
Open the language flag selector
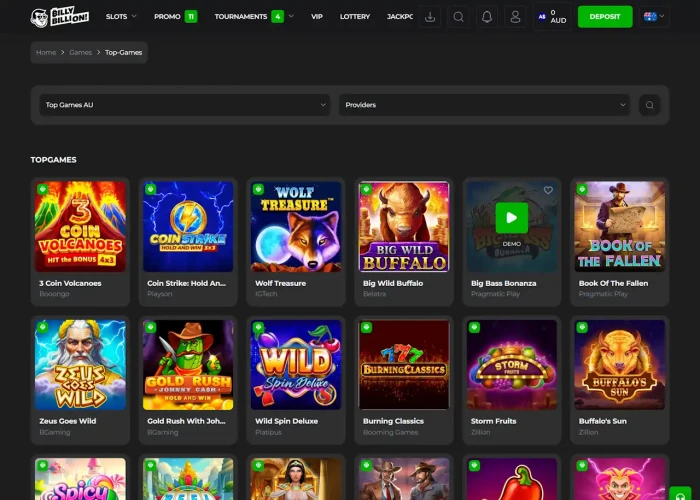(x=654, y=17)
